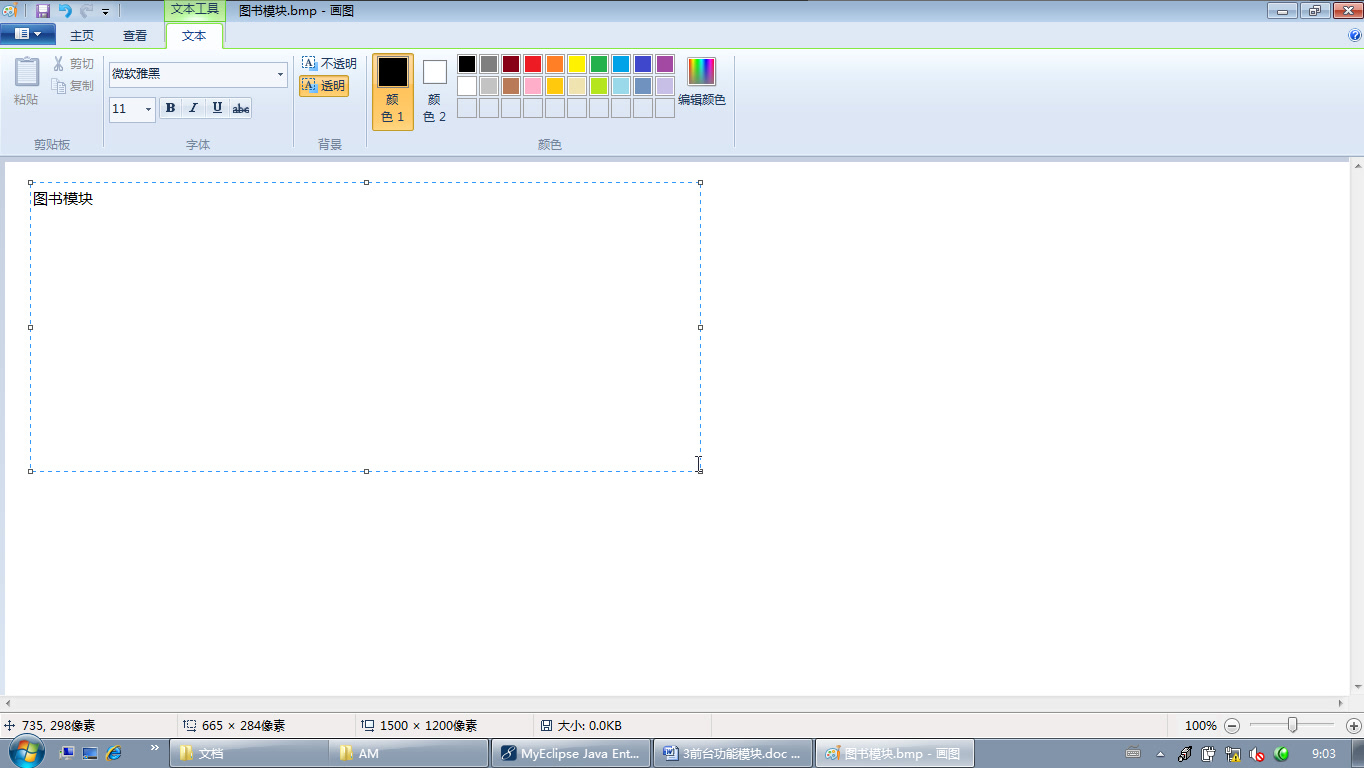Toggle Underline text formatting
1364x768 pixels.
tap(217, 108)
